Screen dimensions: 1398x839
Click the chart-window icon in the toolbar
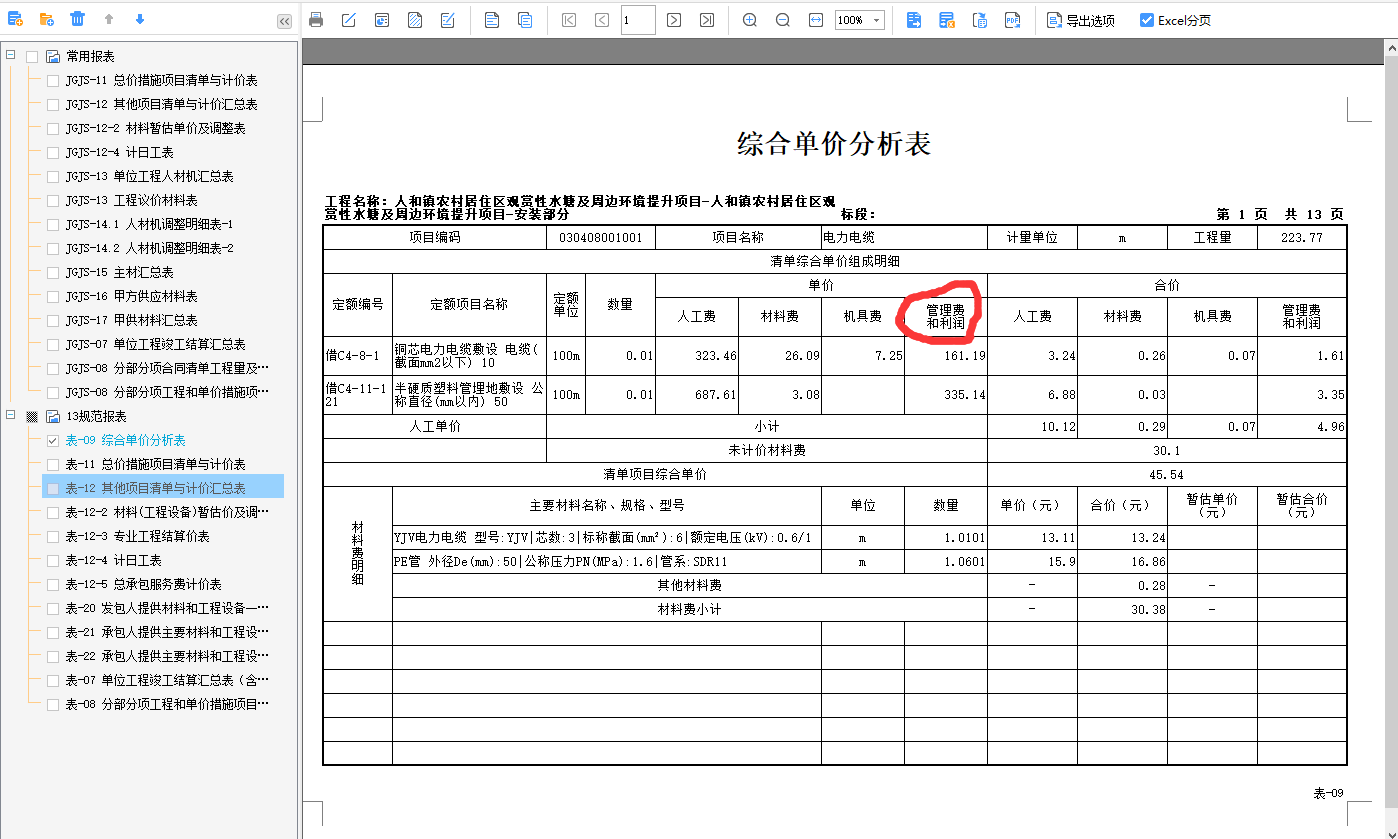pos(382,20)
